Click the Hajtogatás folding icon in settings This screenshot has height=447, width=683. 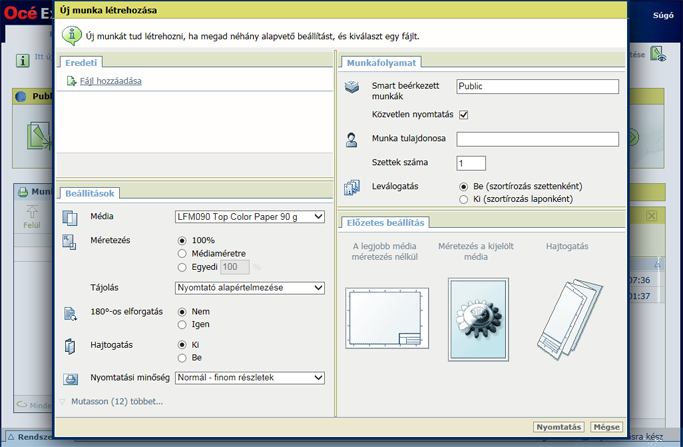(x=70, y=346)
